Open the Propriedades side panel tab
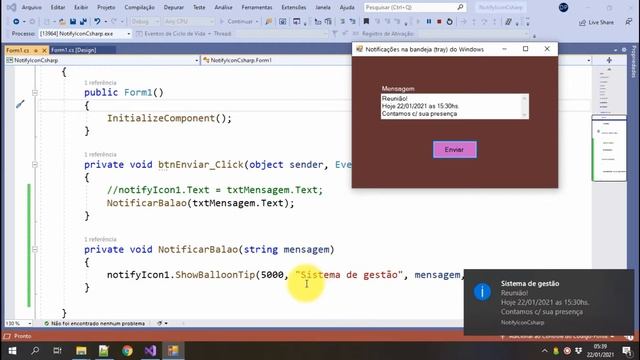 634,62
